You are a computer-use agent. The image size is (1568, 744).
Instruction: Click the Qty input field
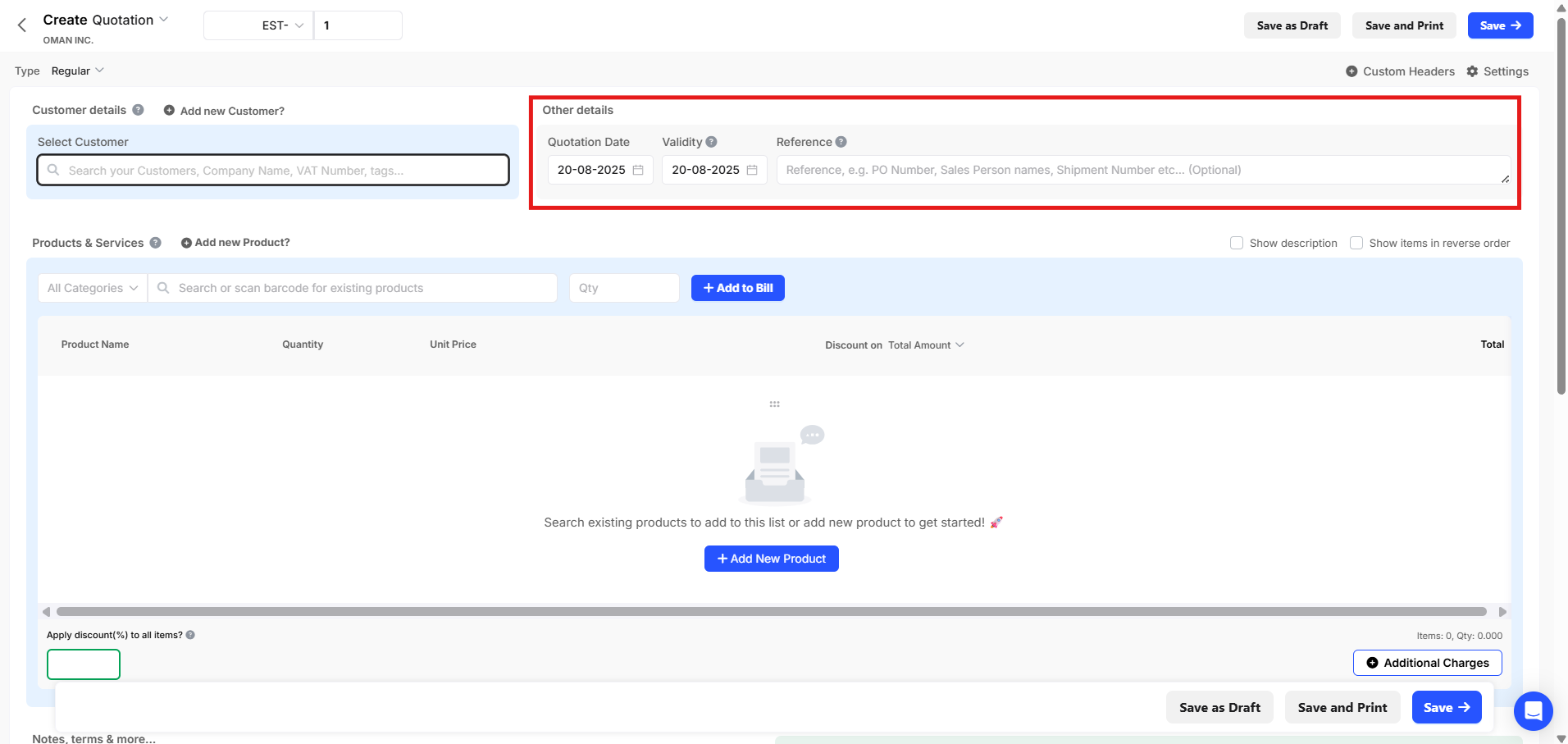pyautogui.click(x=624, y=288)
